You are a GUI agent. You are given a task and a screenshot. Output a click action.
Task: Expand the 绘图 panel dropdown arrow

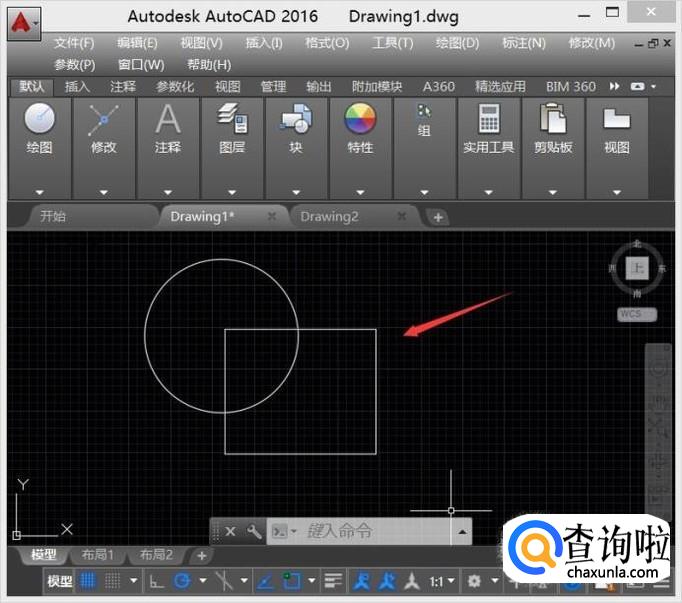click(40, 192)
